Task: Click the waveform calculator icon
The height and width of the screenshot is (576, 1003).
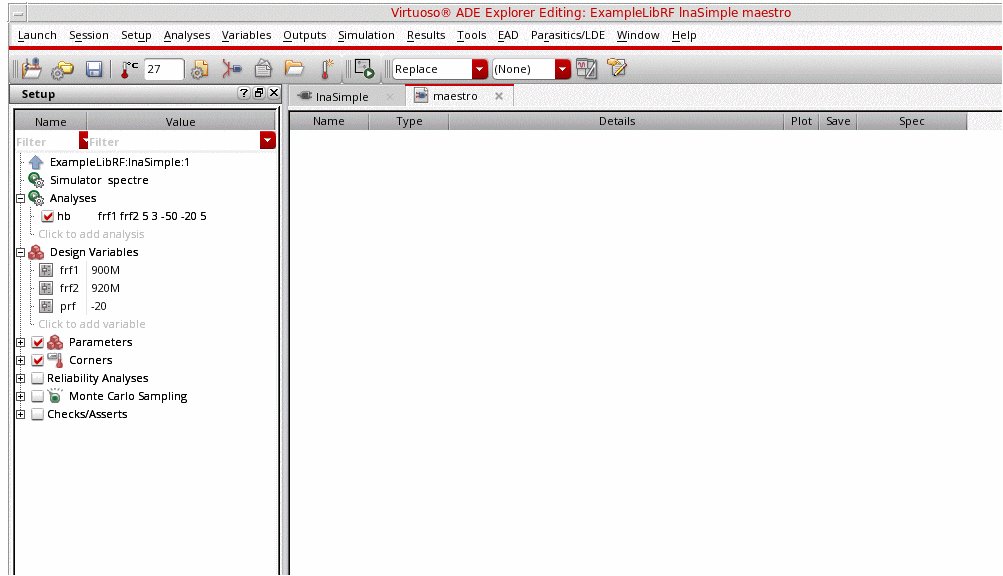Action: [x=587, y=68]
